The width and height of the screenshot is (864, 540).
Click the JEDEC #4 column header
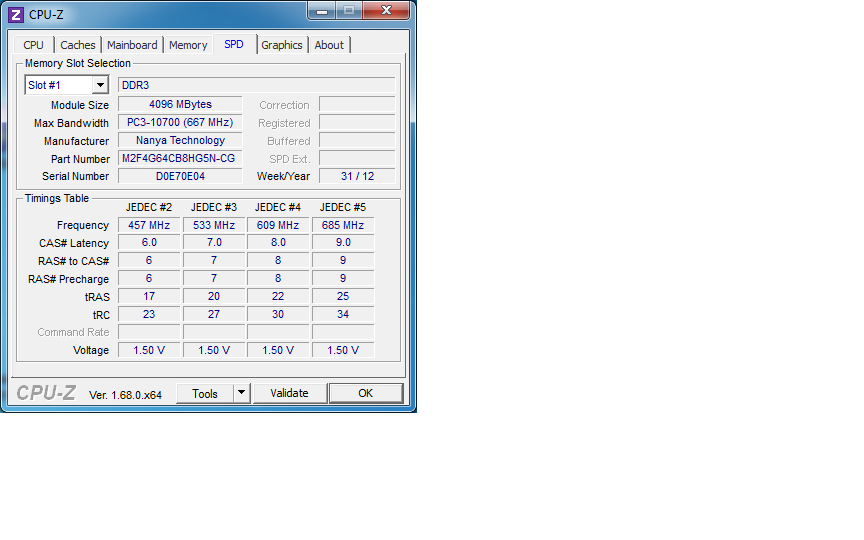point(278,207)
